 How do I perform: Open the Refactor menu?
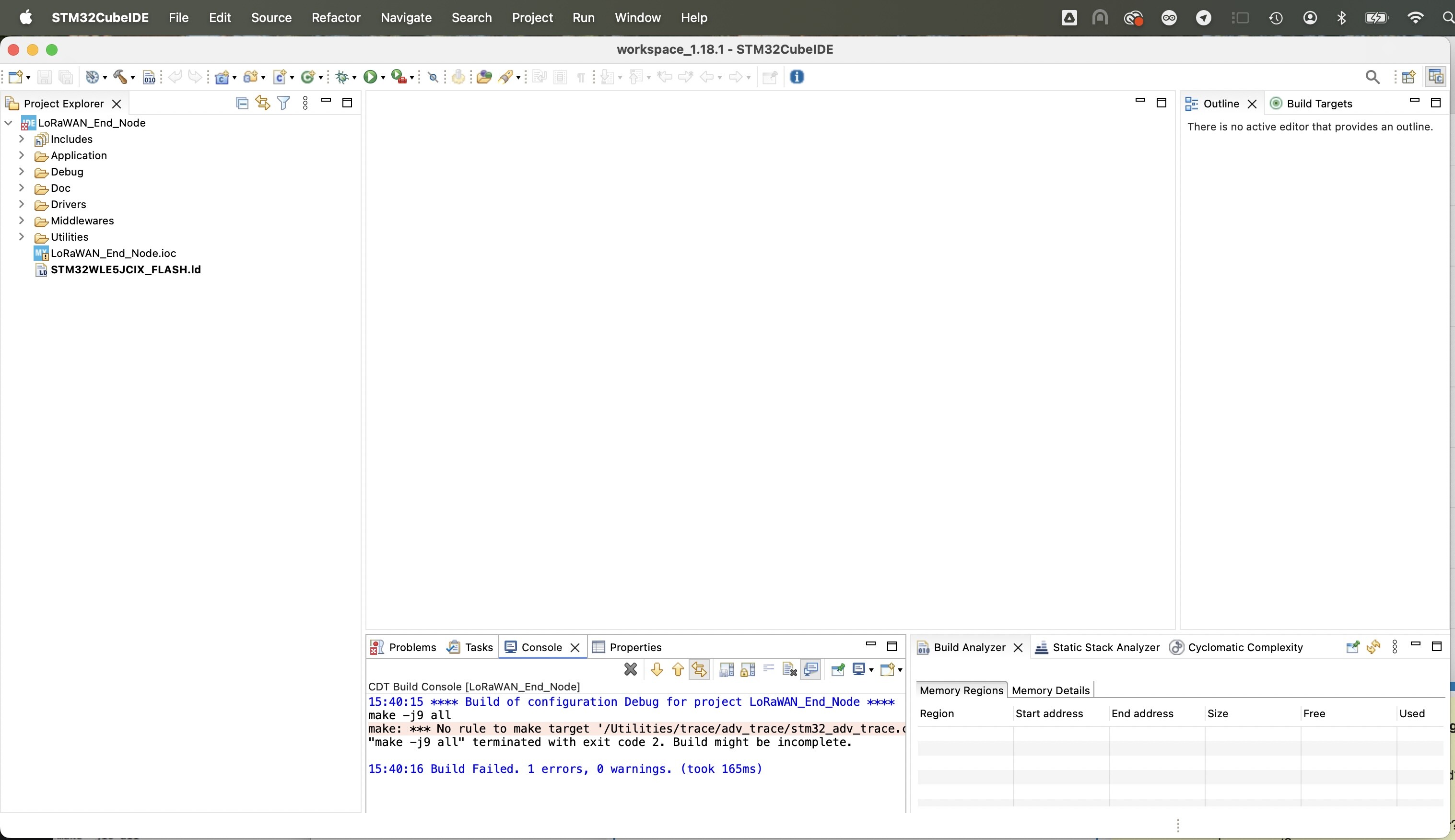point(336,18)
